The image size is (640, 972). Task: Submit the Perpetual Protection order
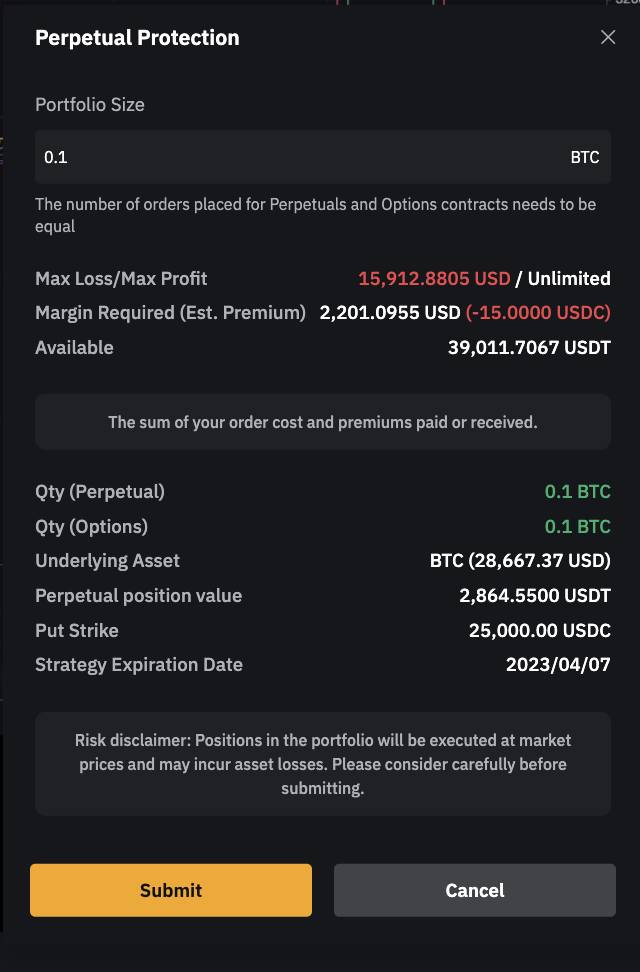click(171, 890)
